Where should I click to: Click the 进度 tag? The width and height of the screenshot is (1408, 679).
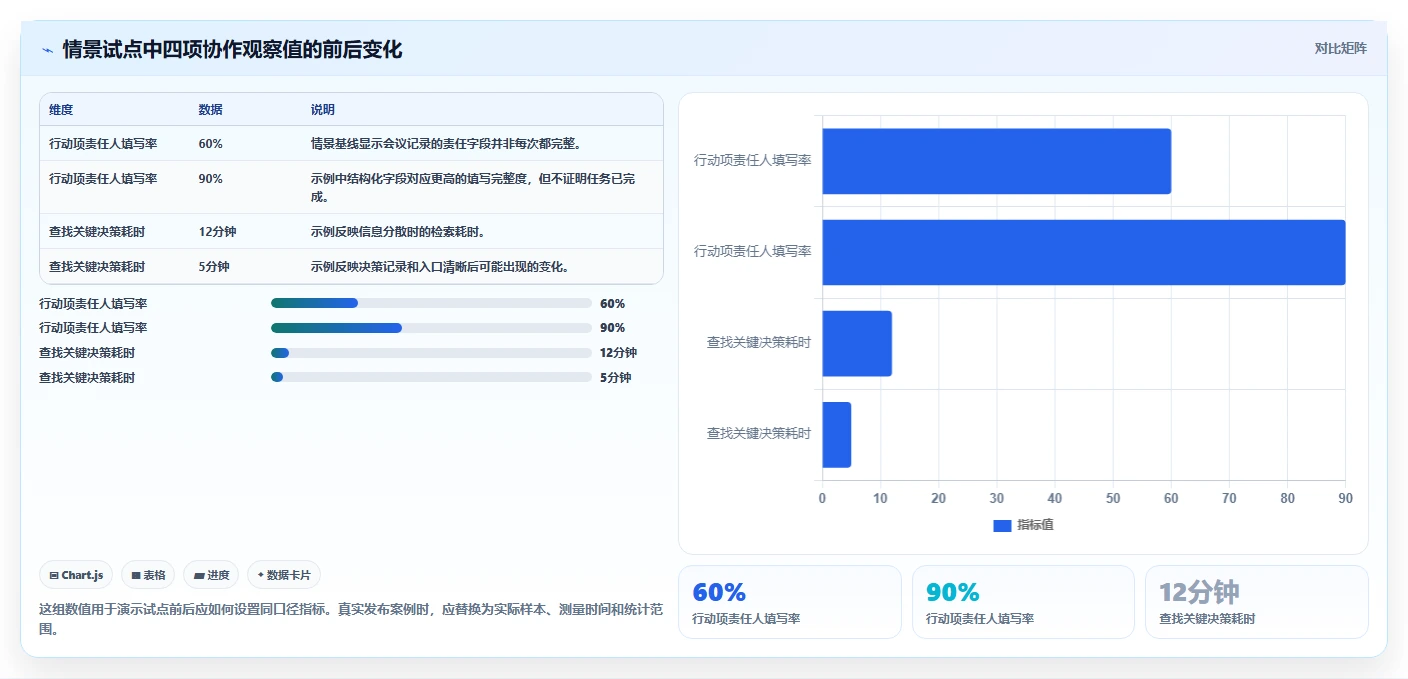211,575
